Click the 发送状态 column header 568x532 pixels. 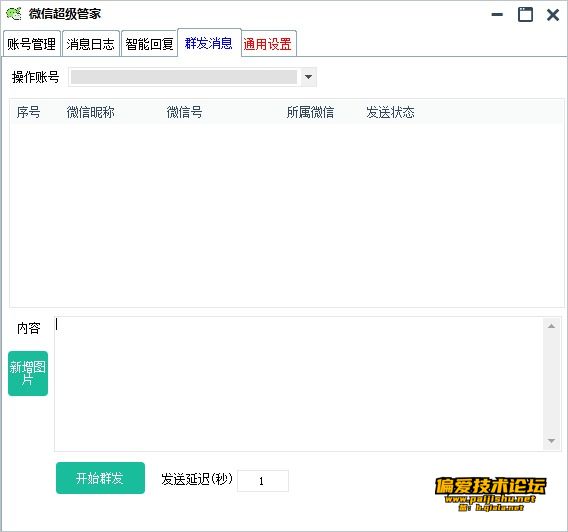click(x=390, y=112)
